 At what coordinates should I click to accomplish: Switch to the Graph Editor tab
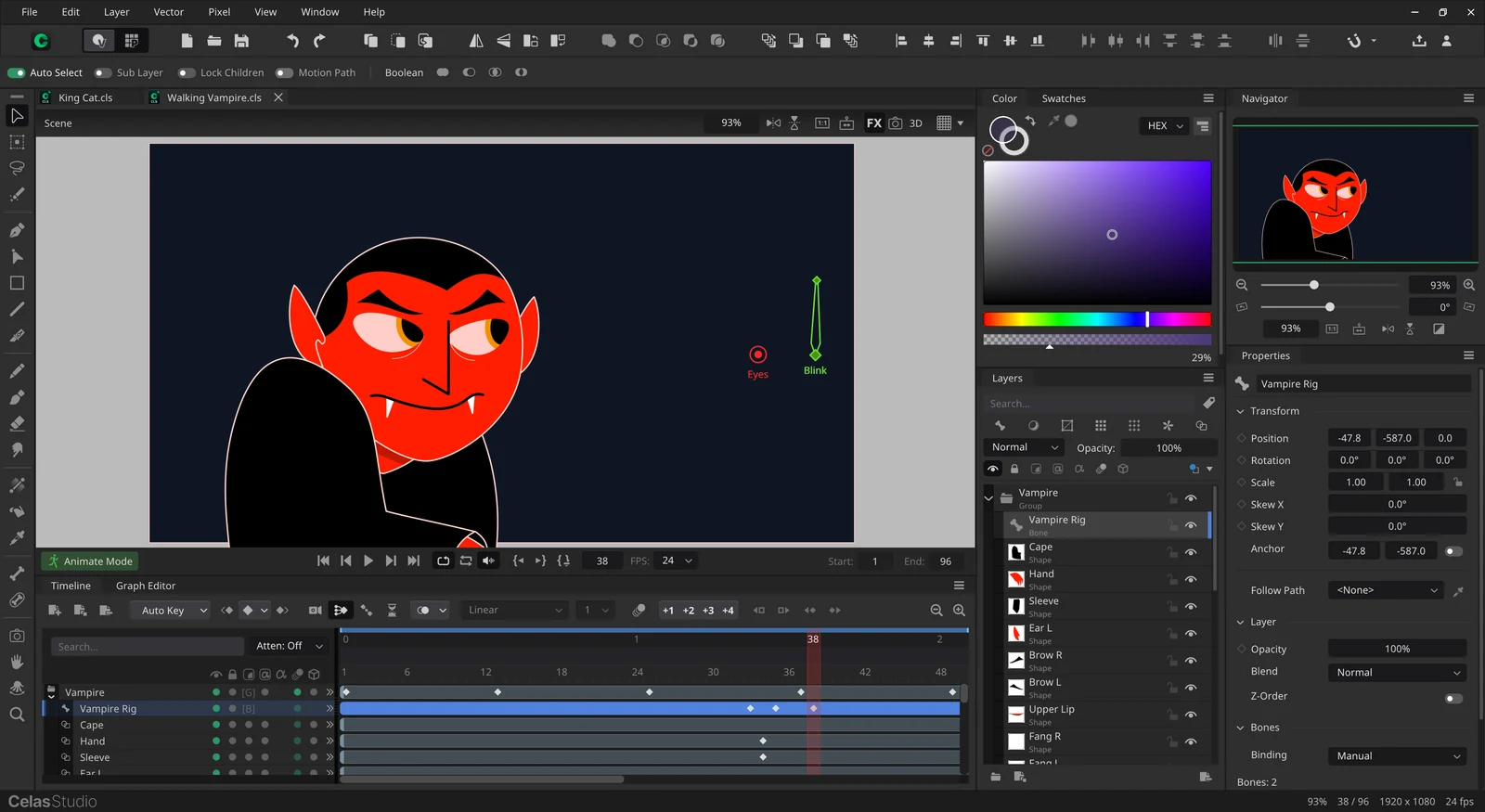point(146,586)
